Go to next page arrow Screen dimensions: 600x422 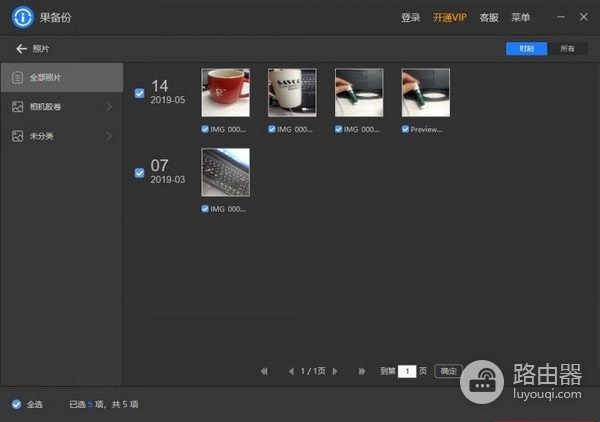pos(335,371)
